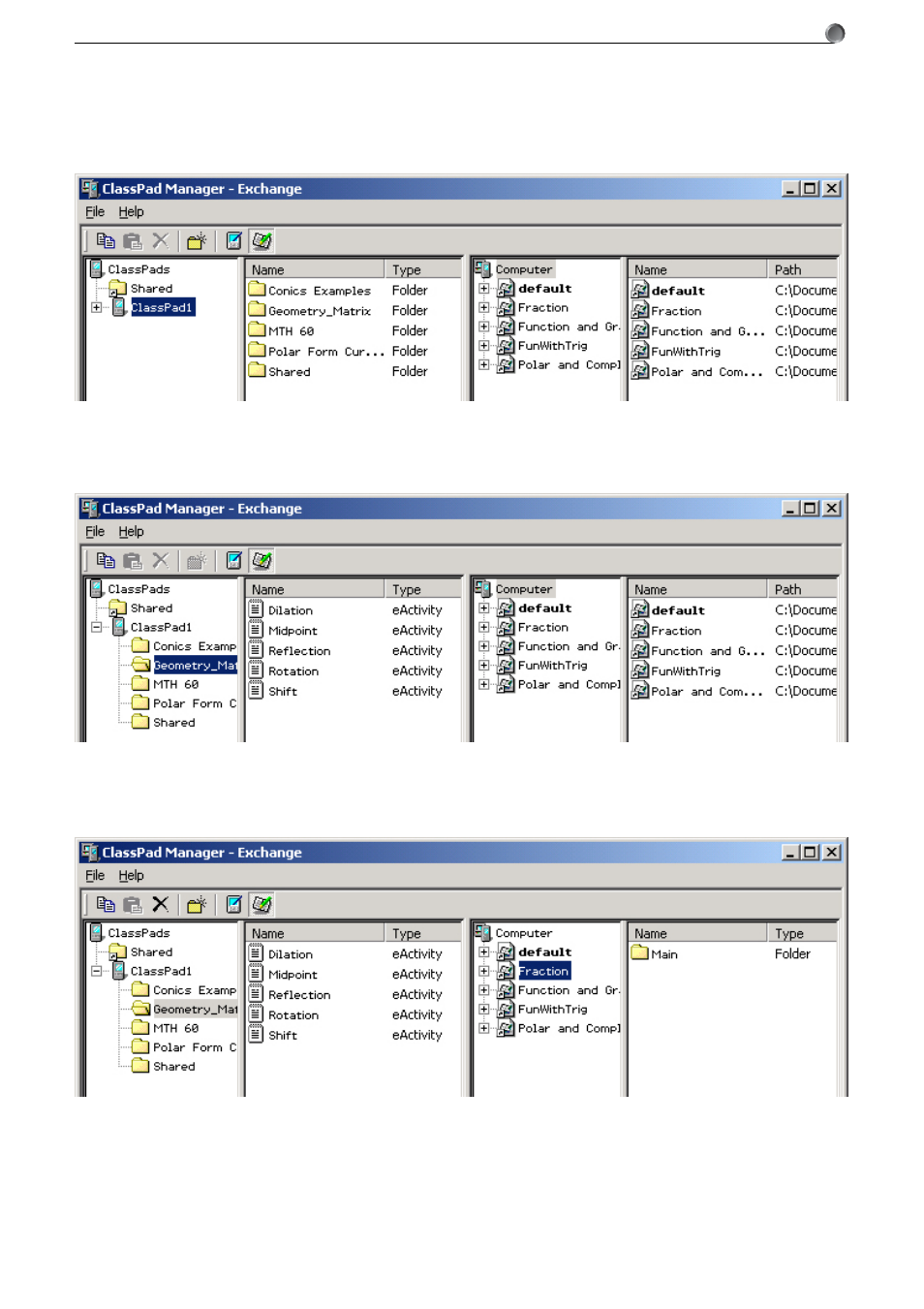Viewport: 924px width, 1309px height.
Task: Click Delete X icon in middle window toolbar
Action: [161, 560]
